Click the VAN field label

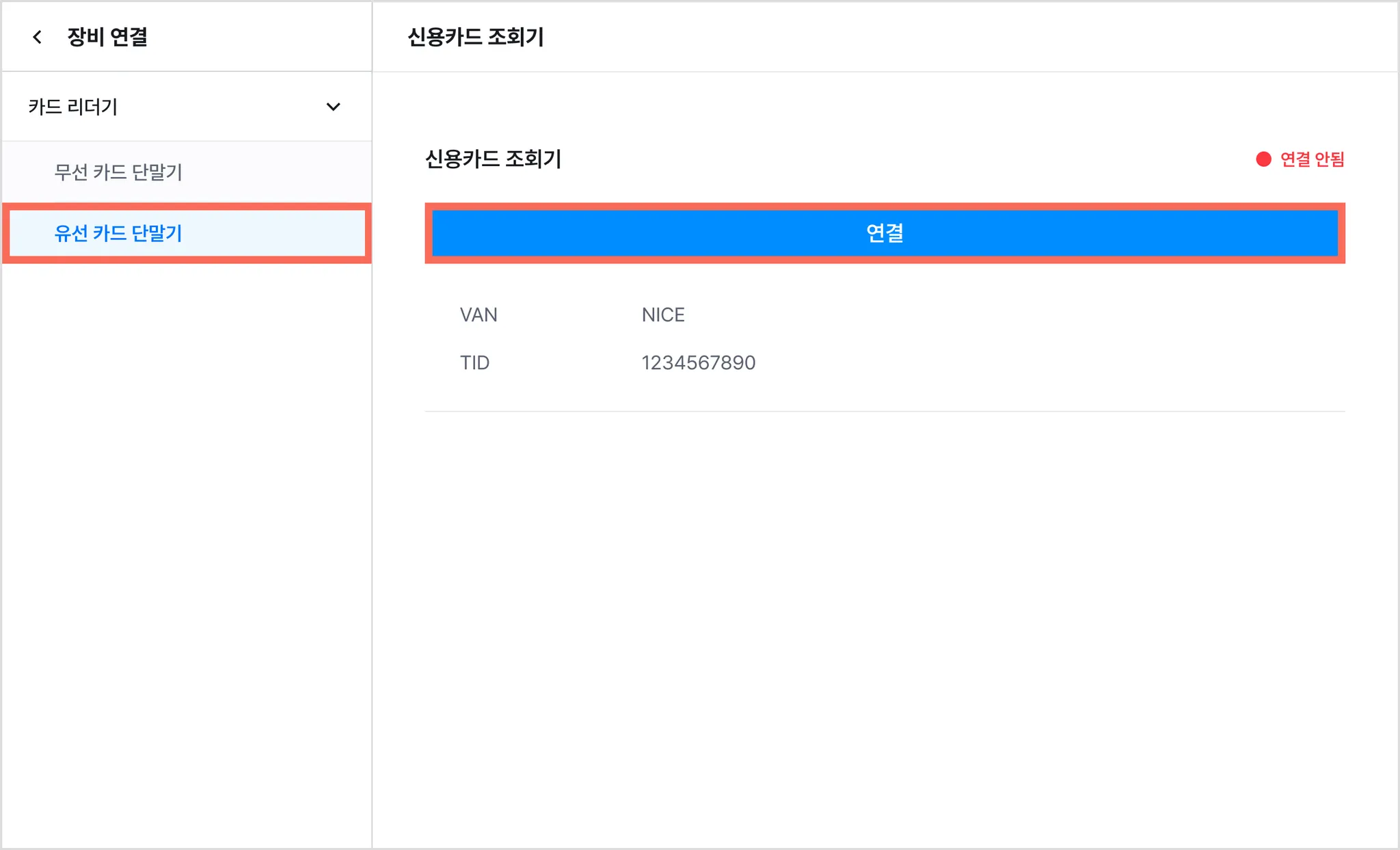coord(479,315)
